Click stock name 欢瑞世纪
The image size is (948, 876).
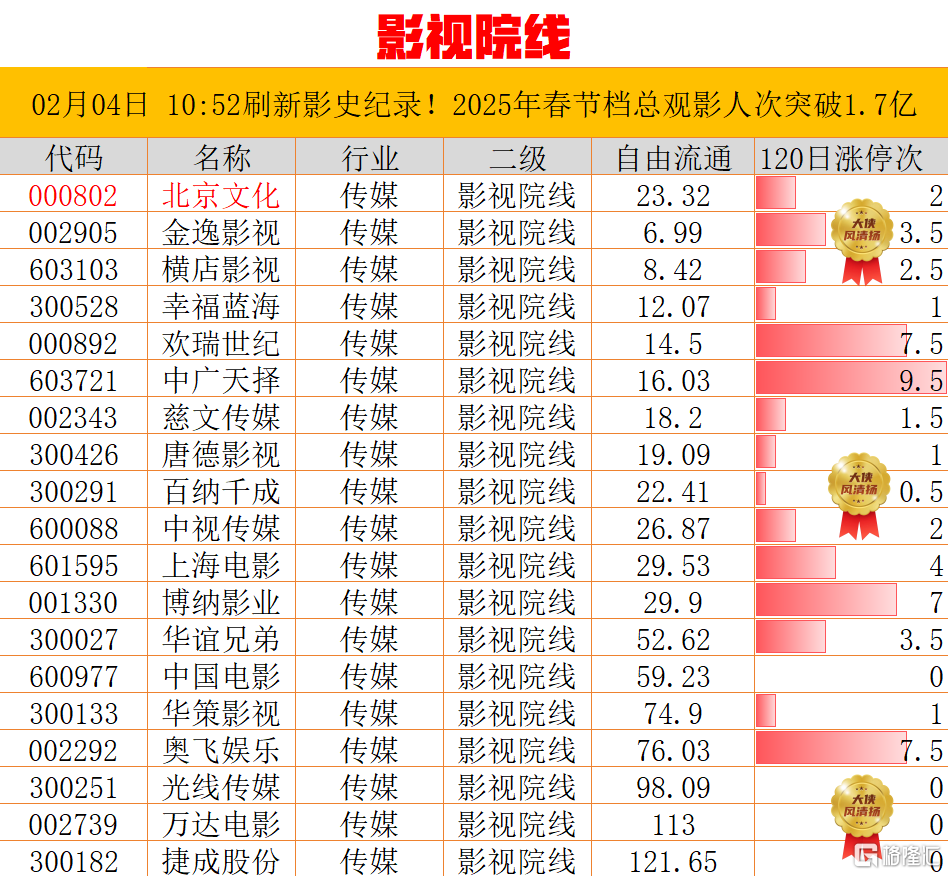coord(221,344)
